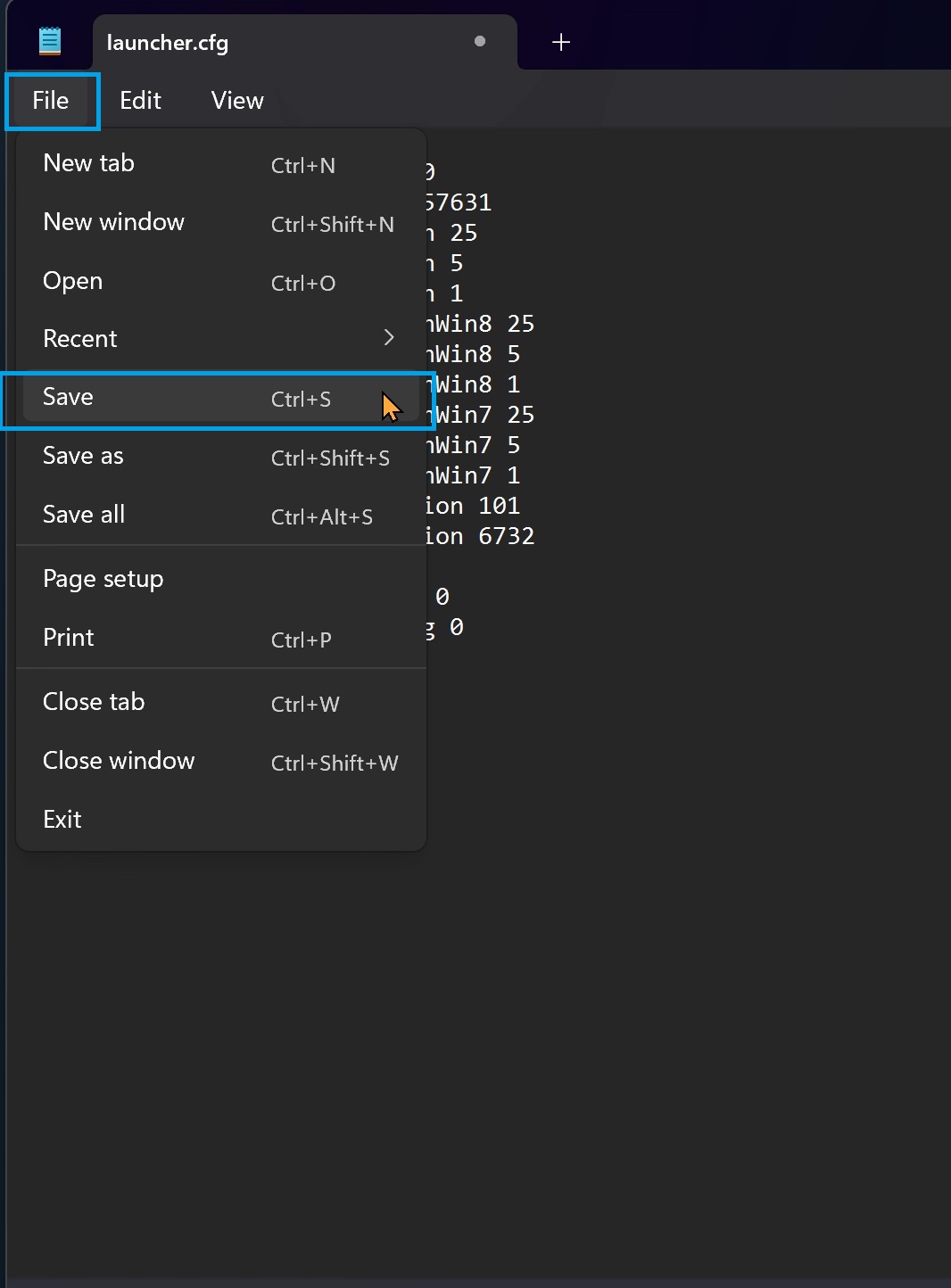Select Close window menu entry
Viewport: 951px width, 1288px height.
tap(119, 761)
